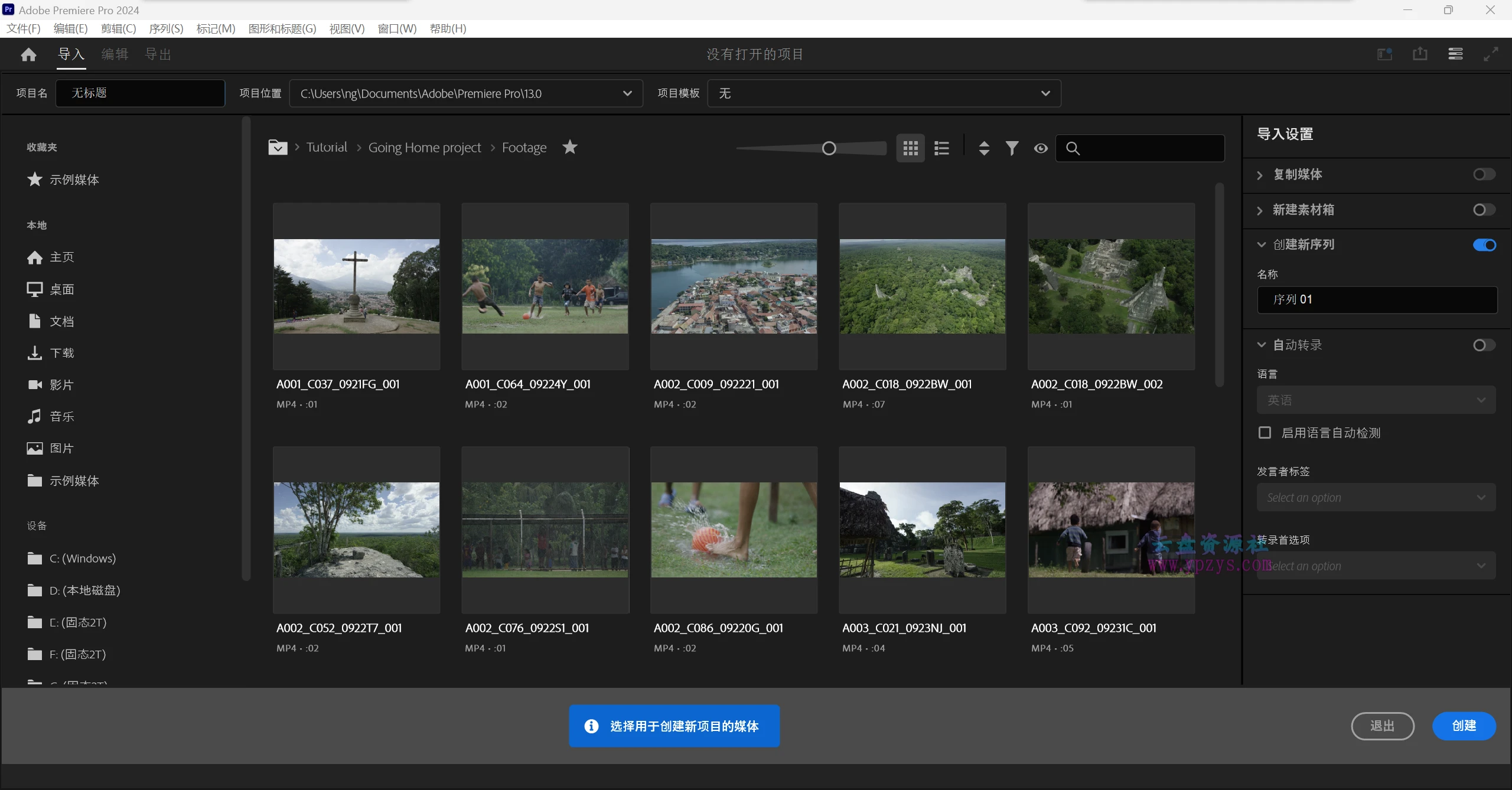
Task: Add Footage folder to favorites star
Action: (569, 147)
